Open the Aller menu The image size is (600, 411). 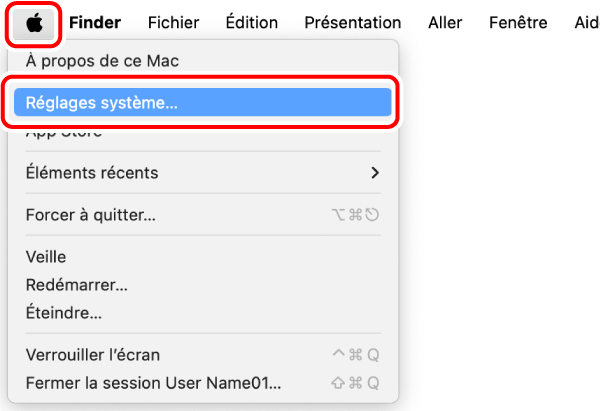click(x=445, y=23)
